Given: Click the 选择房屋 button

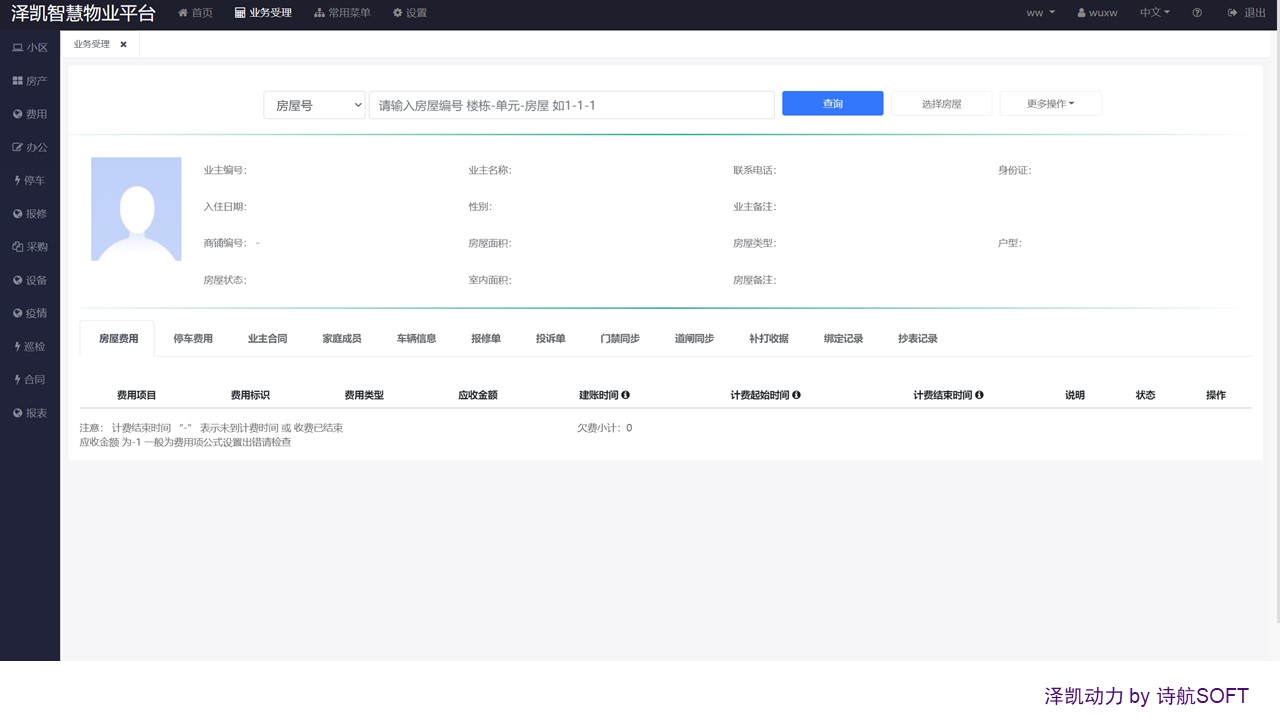Looking at the screenshot, I should pyautogui.click(x=941, y=103).
